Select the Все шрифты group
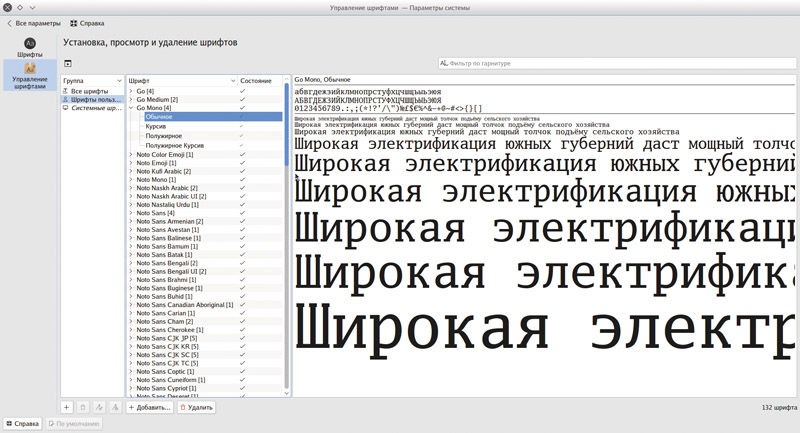 pos(92,91)
